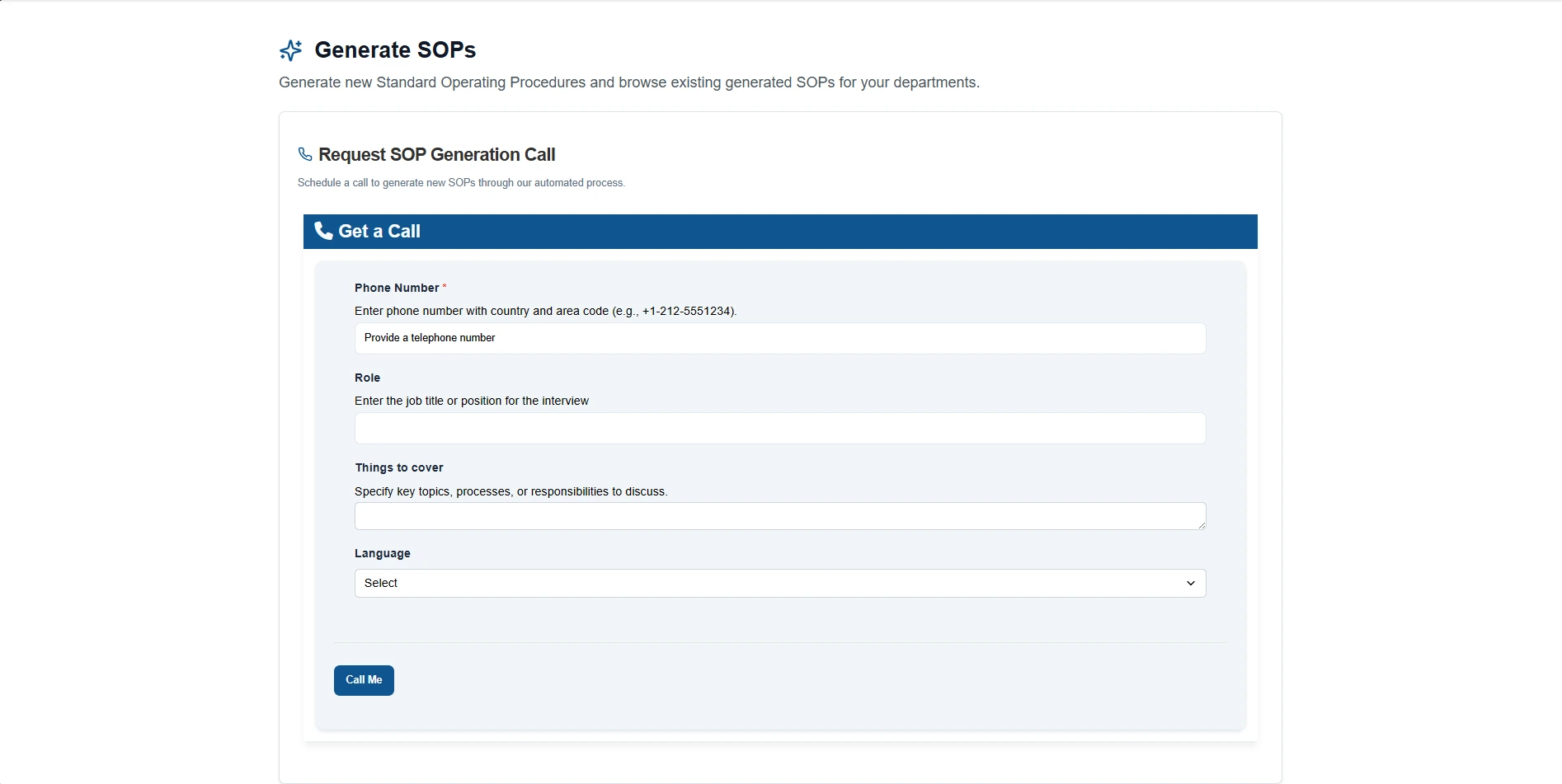This screenshot has width=1562, height=784.
Task: Click the 'Generate new Standard Operating Procedures' subtitle
Action: point(629,82)
